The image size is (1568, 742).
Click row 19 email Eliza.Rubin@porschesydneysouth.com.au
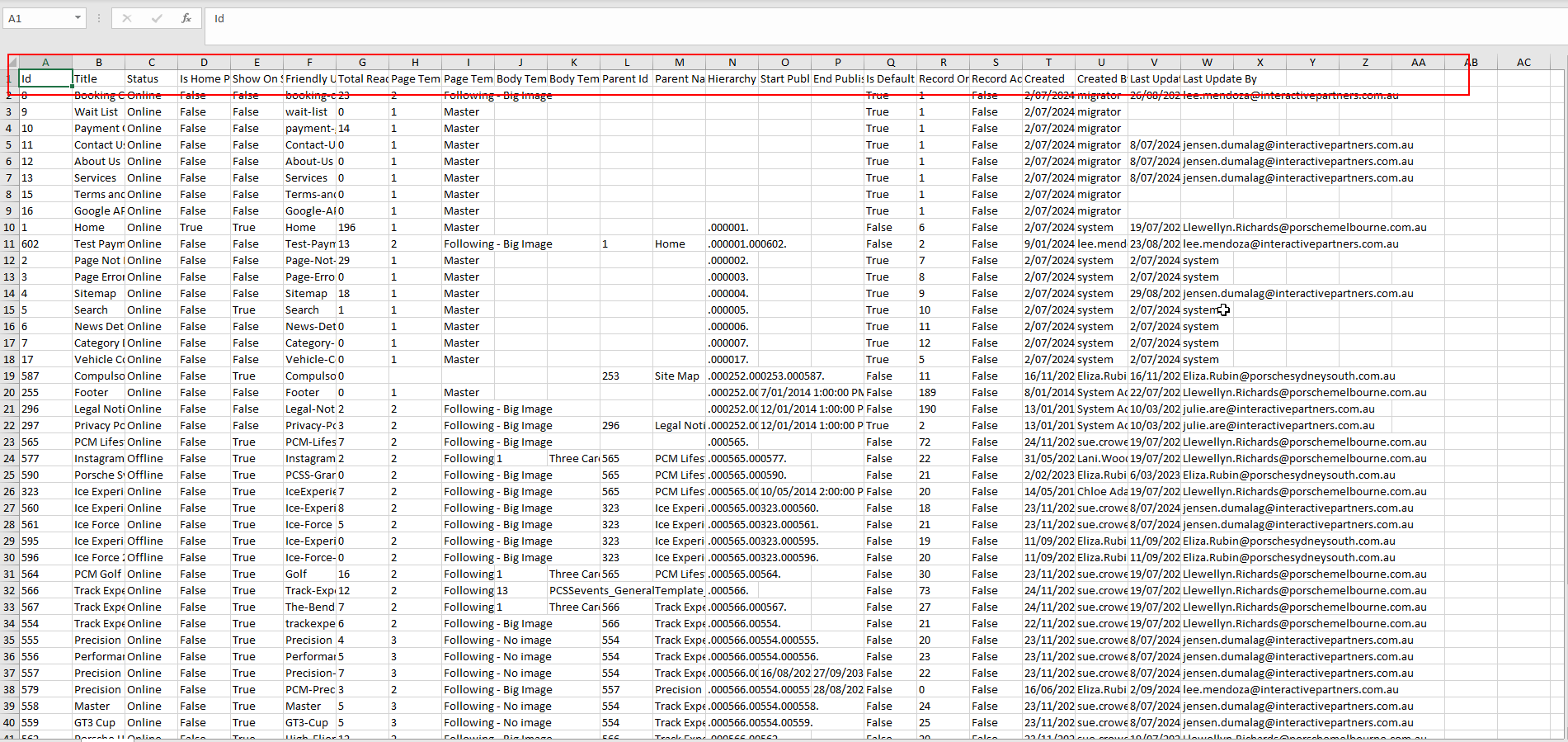(1289, 376)
